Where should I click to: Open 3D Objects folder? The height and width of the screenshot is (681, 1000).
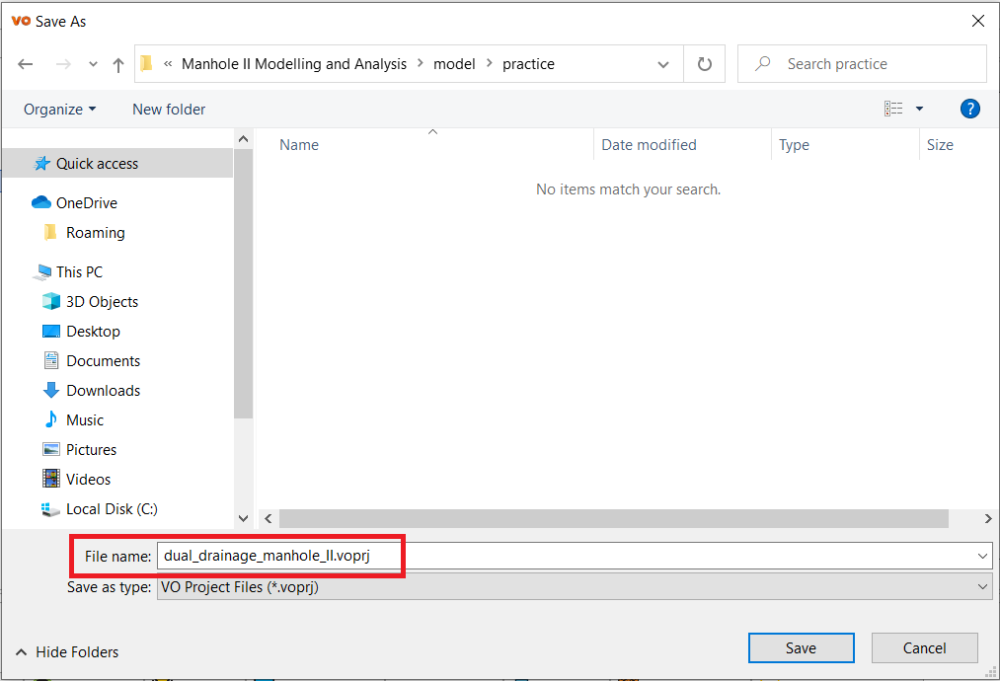coord(102,302)
